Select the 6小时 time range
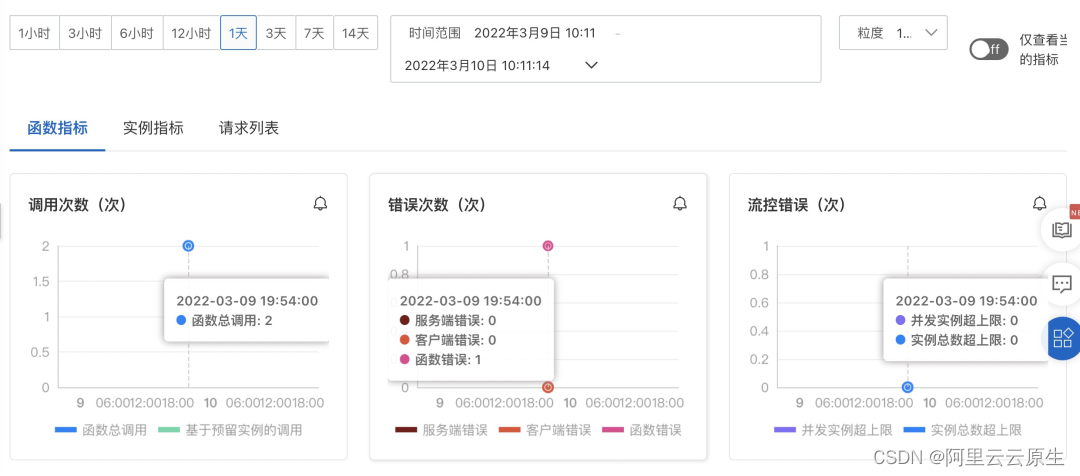Image resolution: width=1080 pixels, height=476 pixels. pos(137,32)
